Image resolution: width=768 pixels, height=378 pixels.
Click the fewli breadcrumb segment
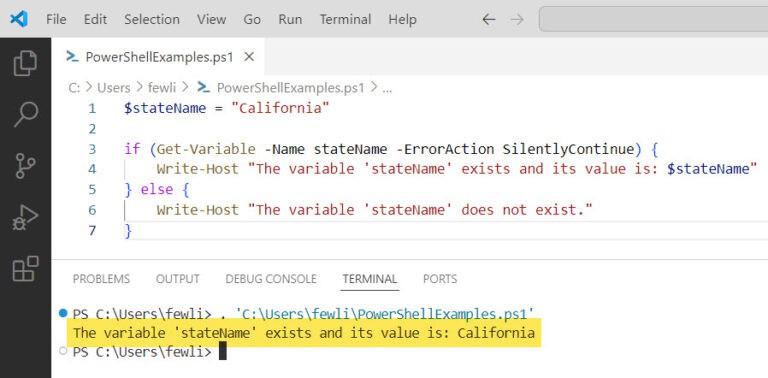[x=162, y=88]
